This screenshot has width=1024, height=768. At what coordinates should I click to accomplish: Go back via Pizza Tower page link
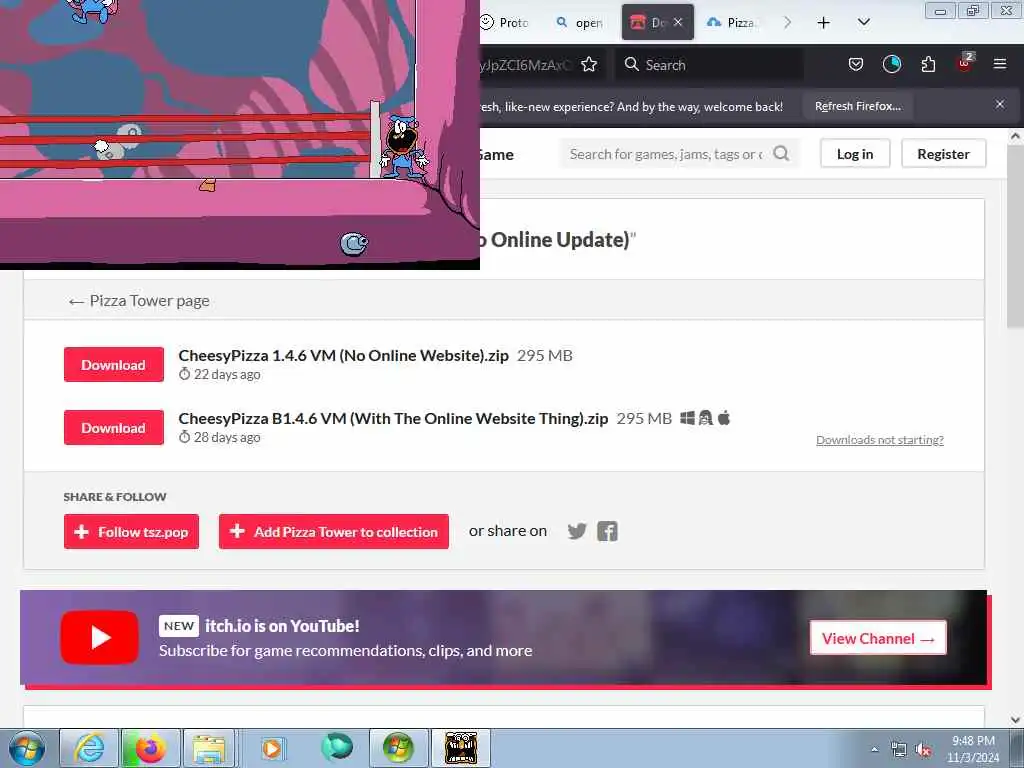pos(139,300)
